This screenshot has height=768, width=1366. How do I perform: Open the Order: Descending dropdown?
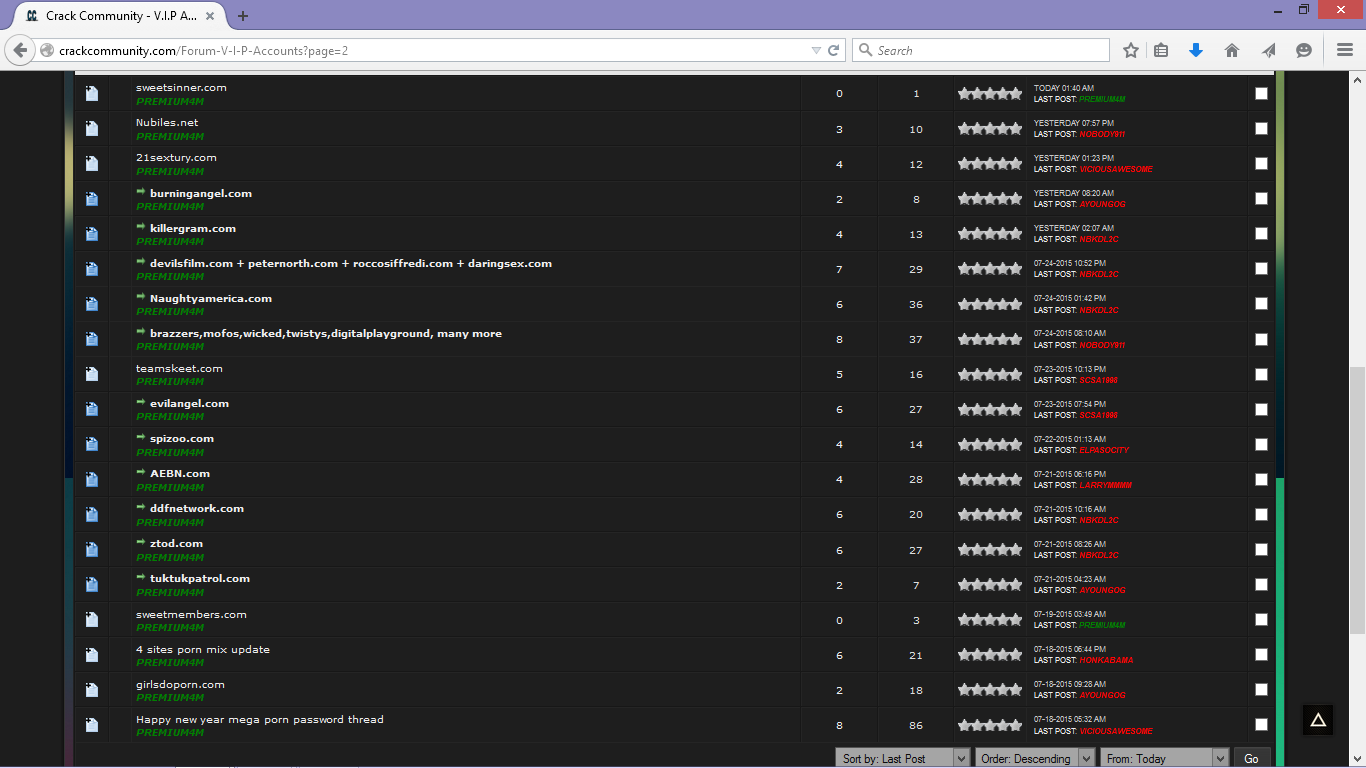[x=1034, y=758]
